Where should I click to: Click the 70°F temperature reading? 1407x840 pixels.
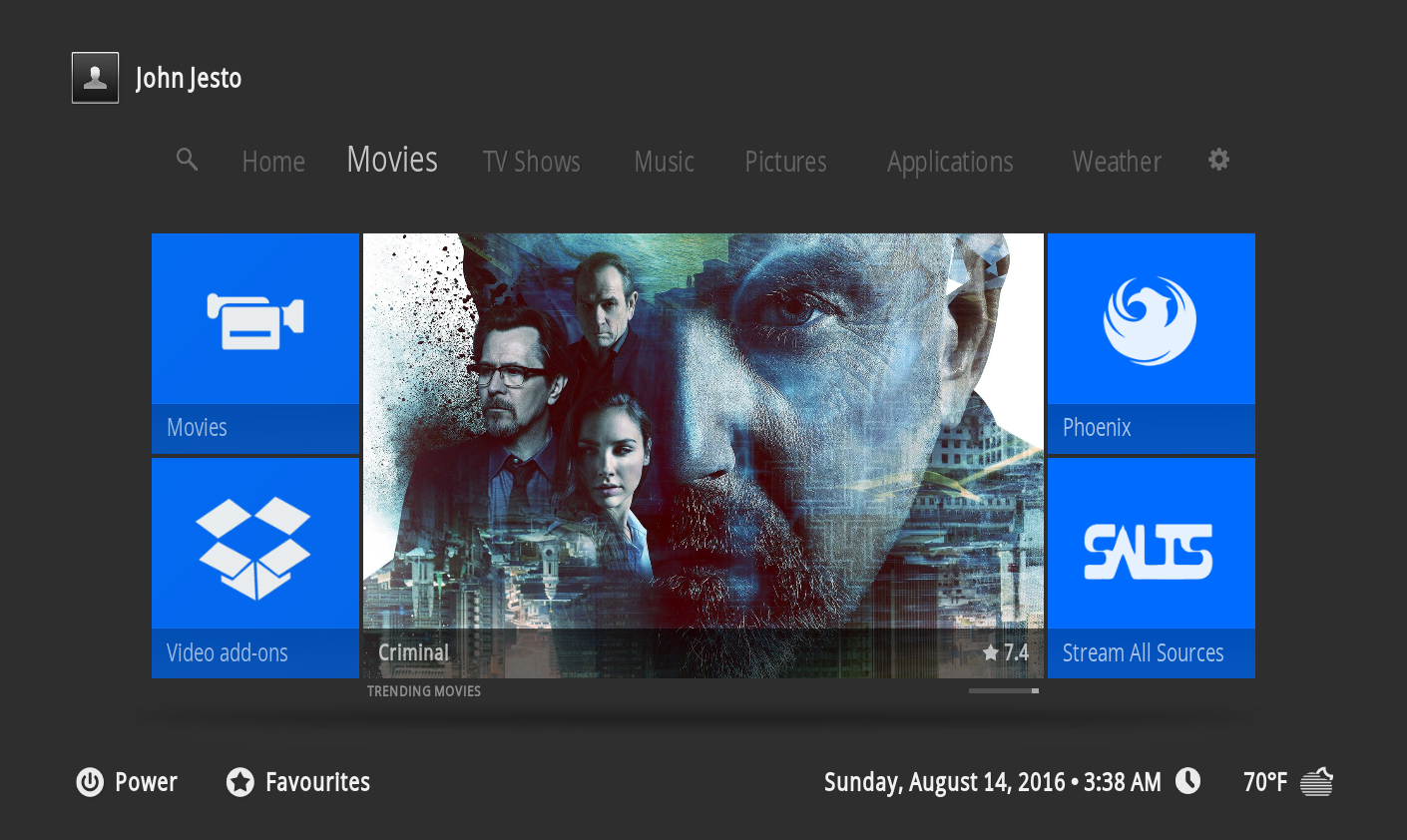1265,782
